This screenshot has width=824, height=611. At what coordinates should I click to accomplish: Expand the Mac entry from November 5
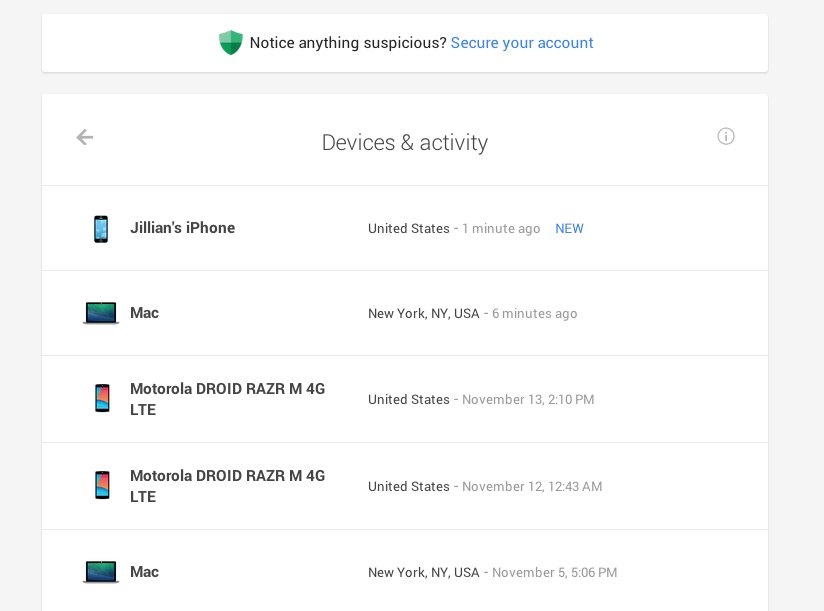(144, 572)
